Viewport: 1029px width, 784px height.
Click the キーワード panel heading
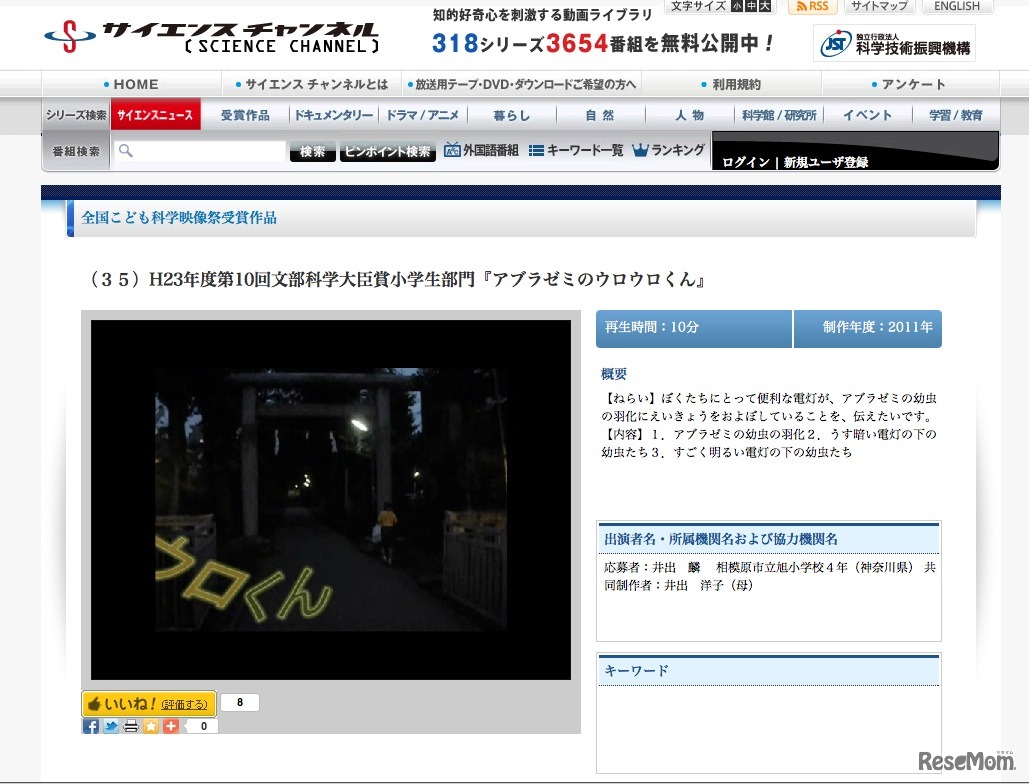(x=636, y=671)
